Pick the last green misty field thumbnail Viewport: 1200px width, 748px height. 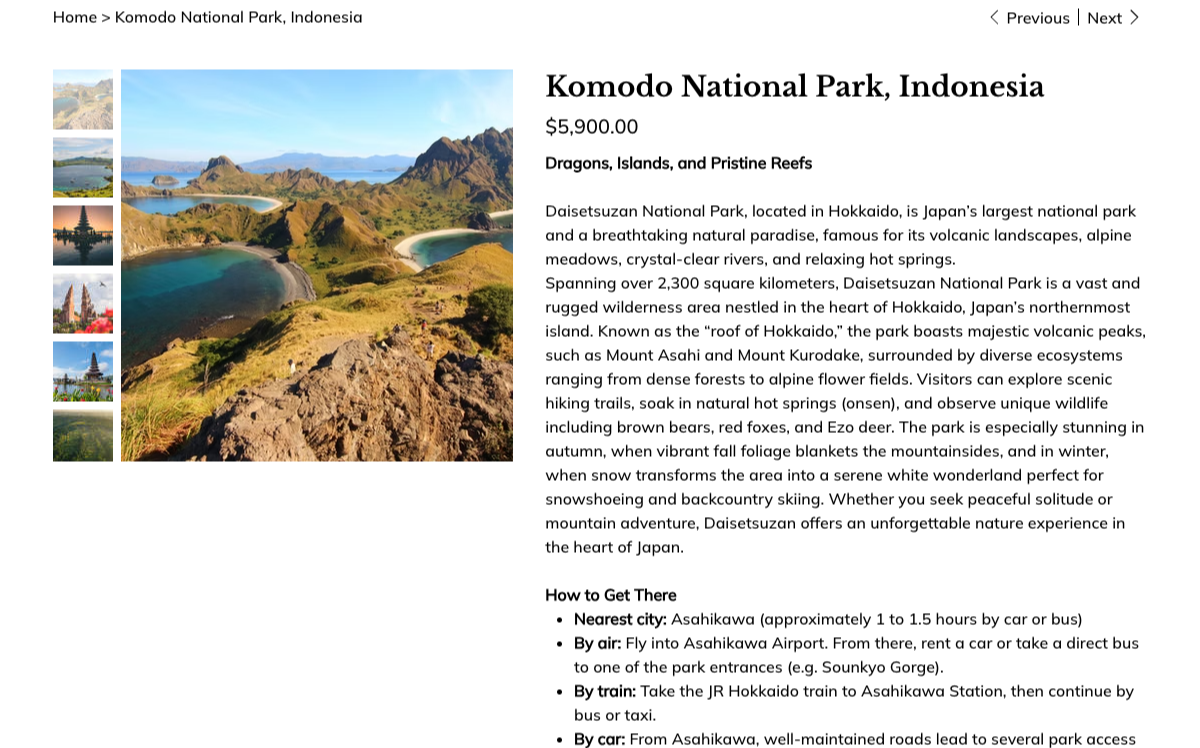click(83, 435)
